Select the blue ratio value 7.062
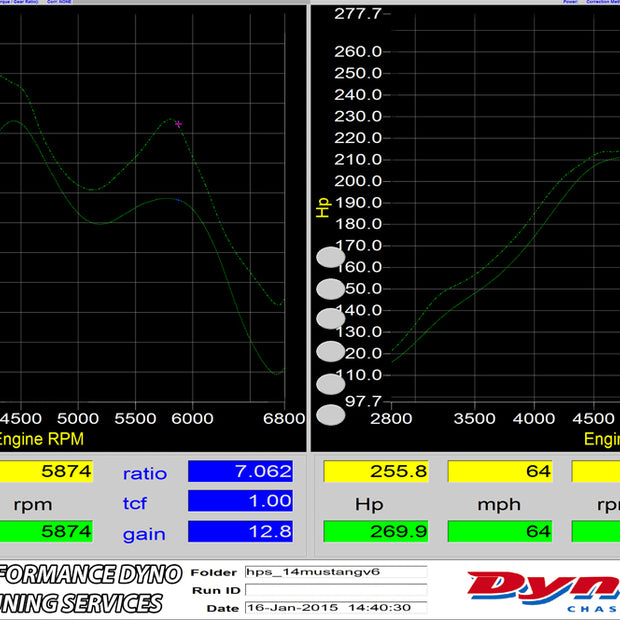This screenshot has height=620, width=620. tap(240, 471)
